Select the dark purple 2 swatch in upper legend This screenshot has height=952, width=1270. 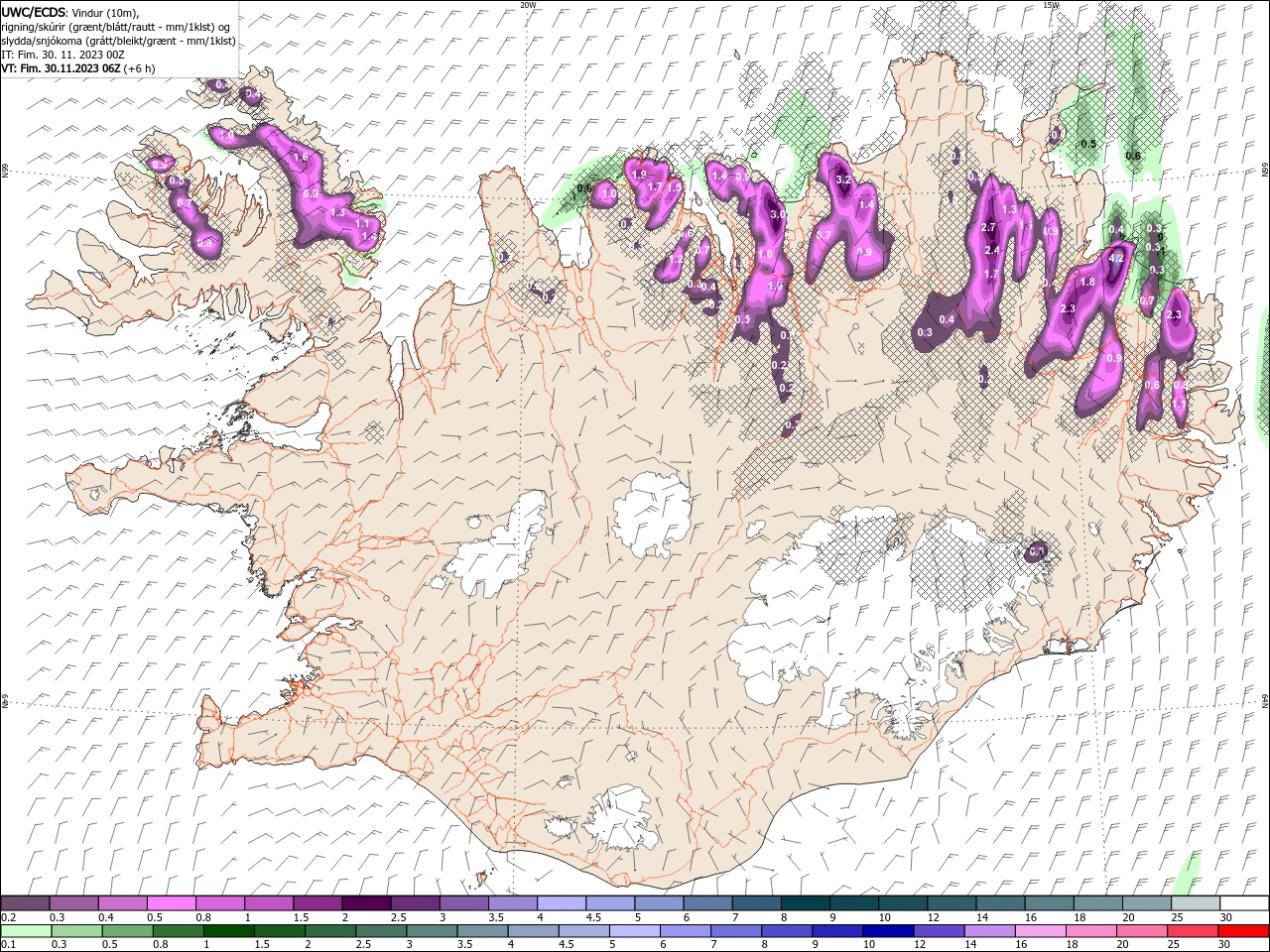[365, 903]
